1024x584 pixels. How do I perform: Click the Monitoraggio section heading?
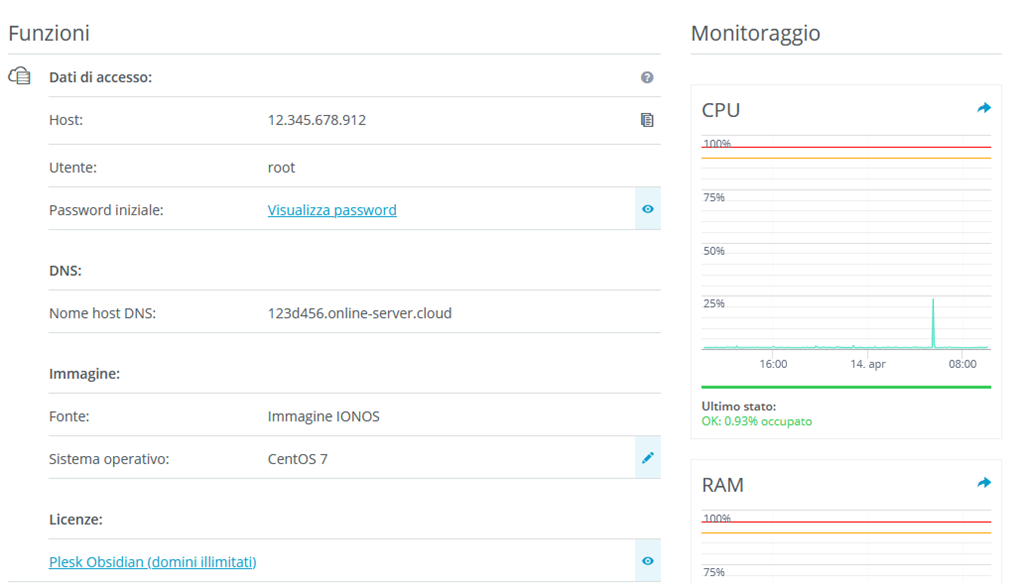click(755, 33)
